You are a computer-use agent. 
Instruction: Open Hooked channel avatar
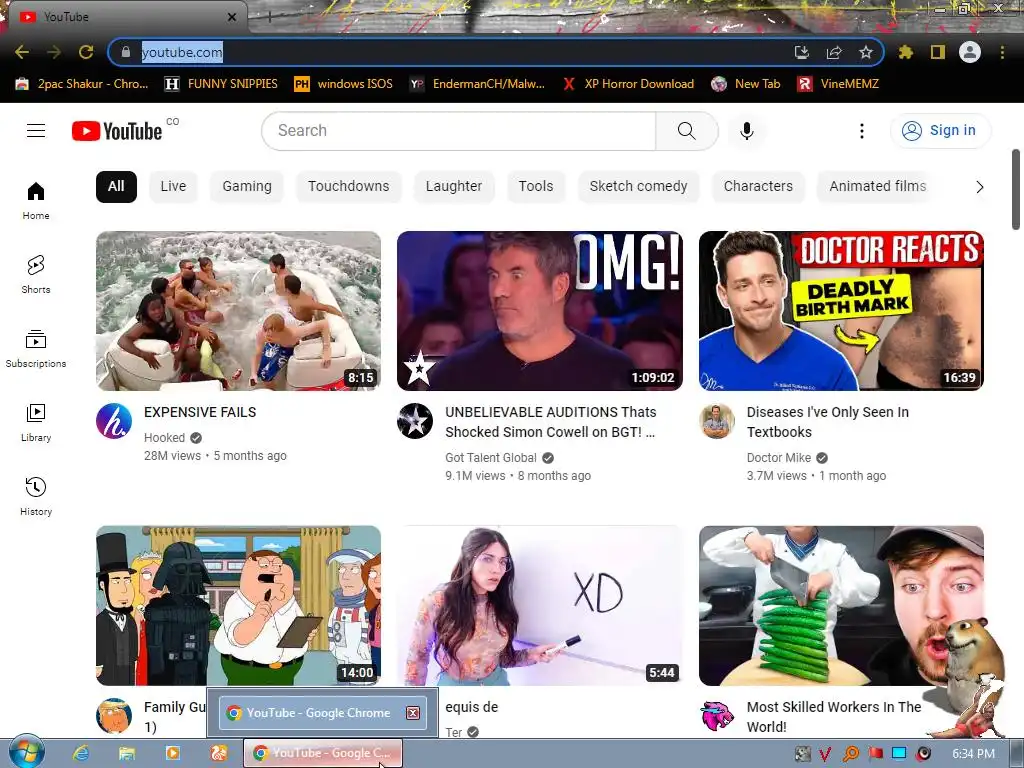(x=114, y=421)
